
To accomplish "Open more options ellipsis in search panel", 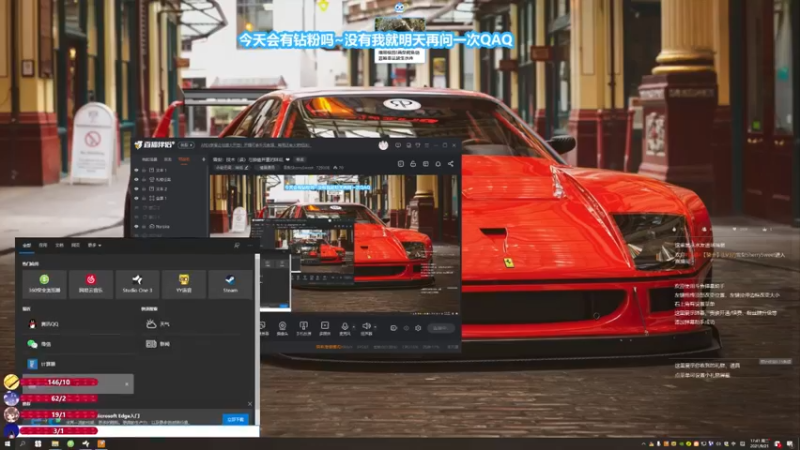I will [250, 245].
